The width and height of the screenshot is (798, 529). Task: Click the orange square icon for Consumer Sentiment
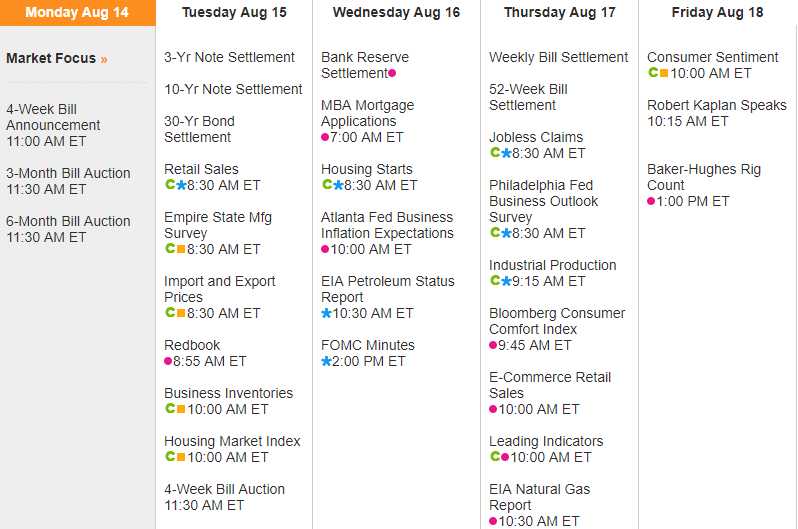(664, 73)
